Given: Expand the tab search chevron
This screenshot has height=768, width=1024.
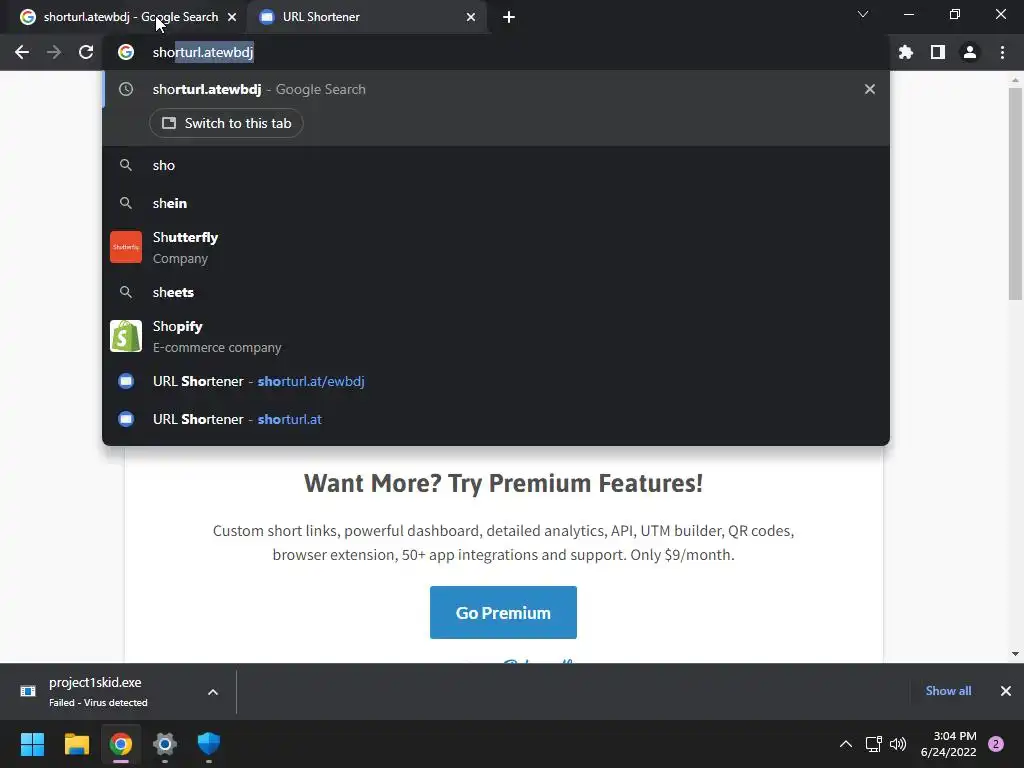Looking at the screenshot, I should [863, 14].
